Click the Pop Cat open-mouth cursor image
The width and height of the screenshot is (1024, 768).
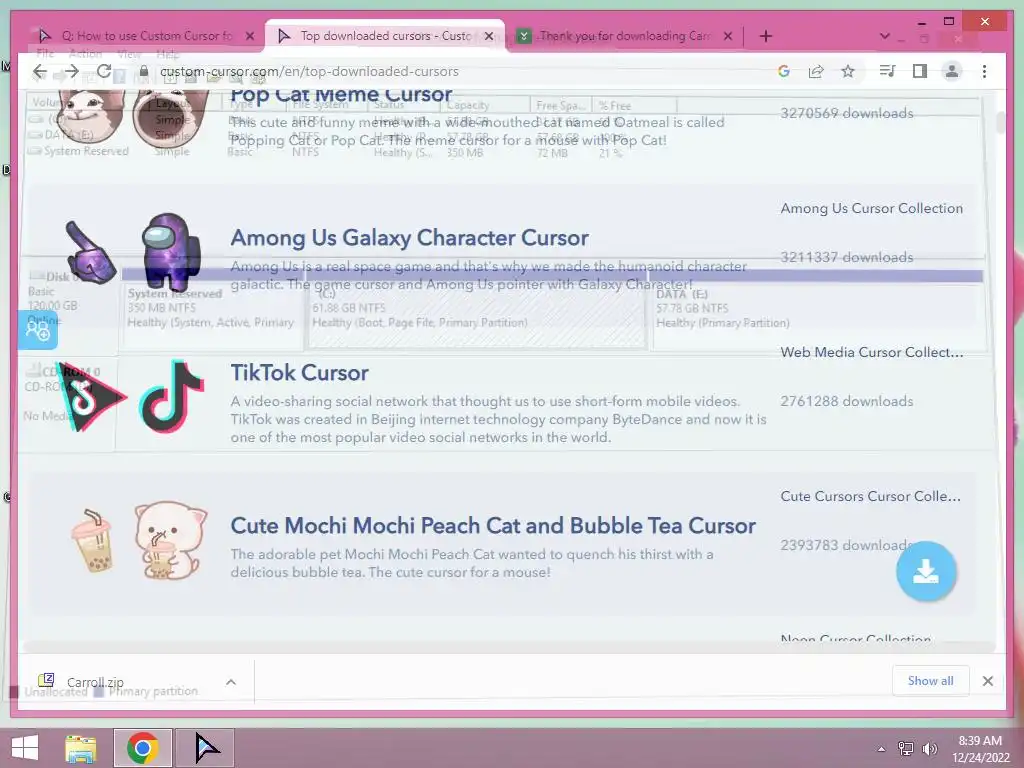(170, 116)
